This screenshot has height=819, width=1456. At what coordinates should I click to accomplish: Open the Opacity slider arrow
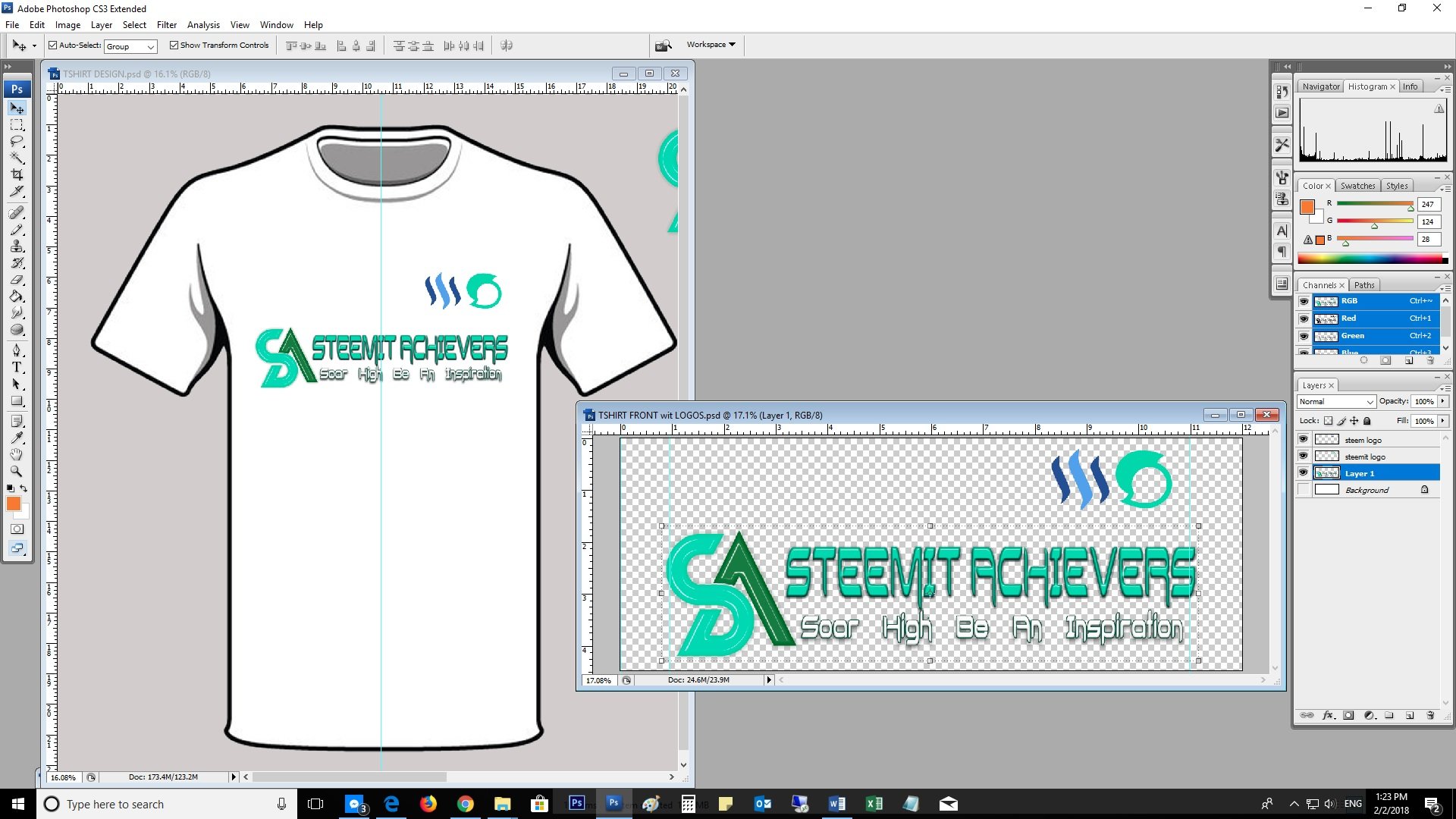[1442, 402]
